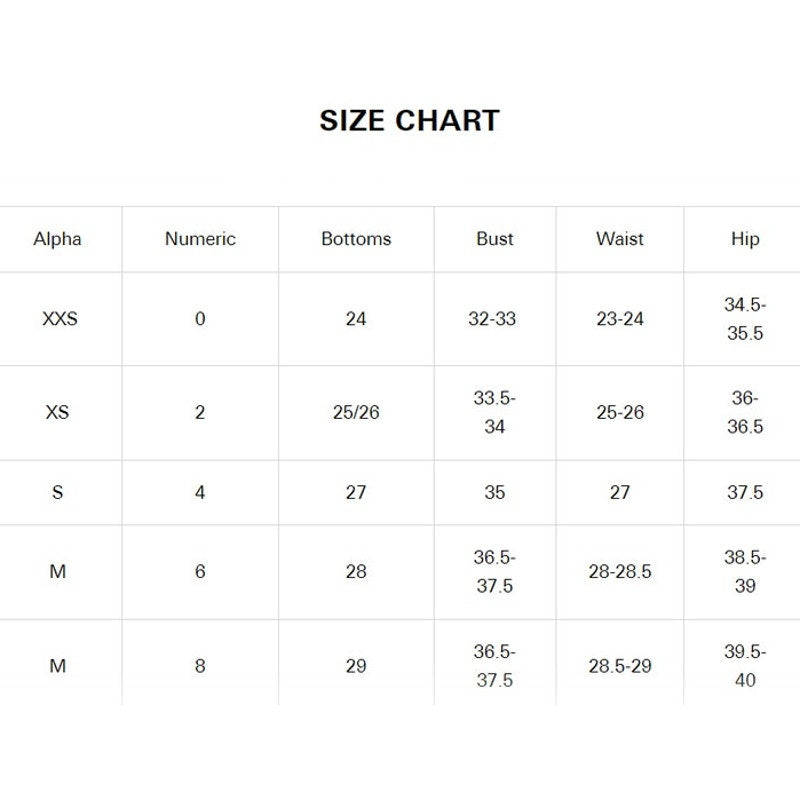Viewport: 800px width, 800px height.
Task: Select the 28-28.5 waist measurement
Action: click(620, 572)
